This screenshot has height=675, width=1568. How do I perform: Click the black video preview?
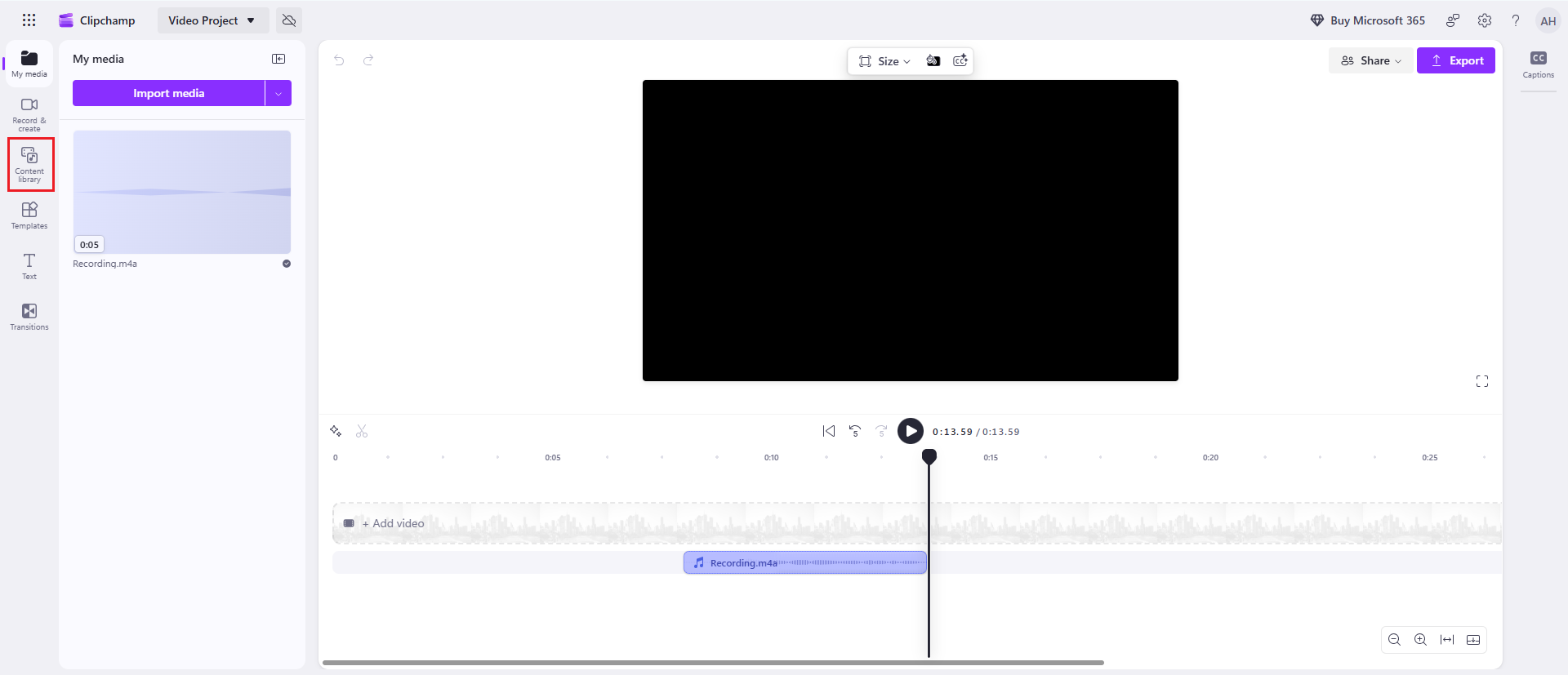coord(911,230)
